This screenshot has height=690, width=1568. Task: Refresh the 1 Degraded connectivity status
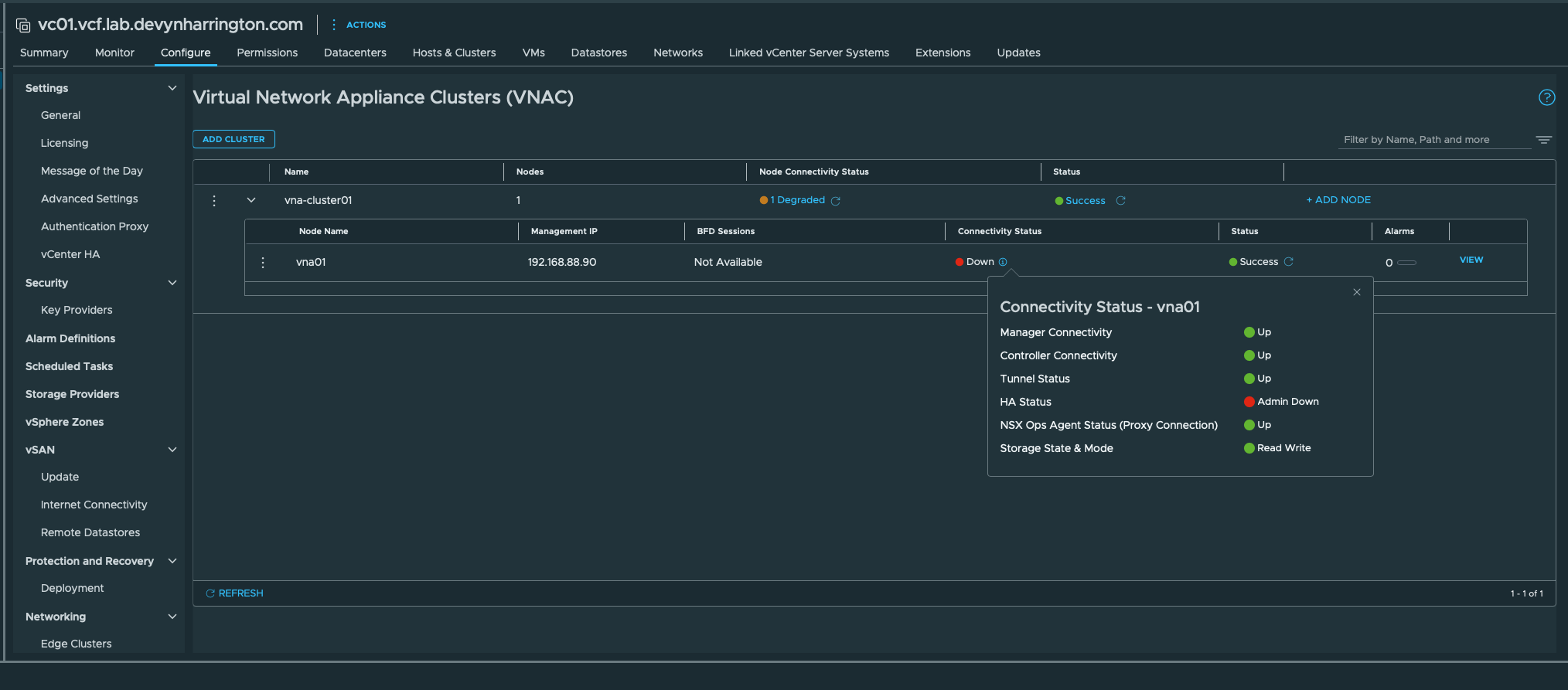836,201
